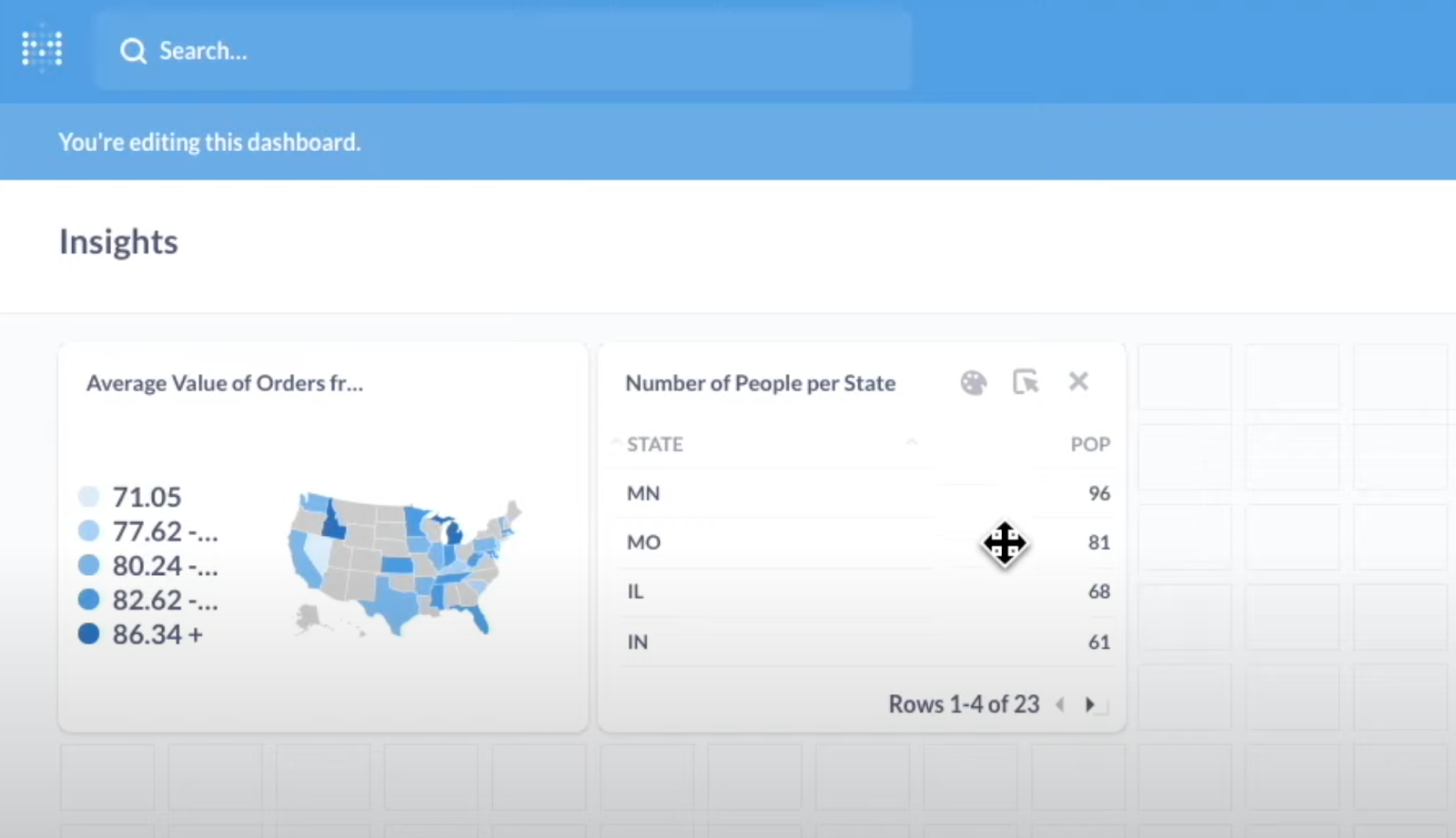The height and width of the screenshot is (838, 1456).
Task: Toggle the 82.62 legend series
Action: click(x=164, y=601)
